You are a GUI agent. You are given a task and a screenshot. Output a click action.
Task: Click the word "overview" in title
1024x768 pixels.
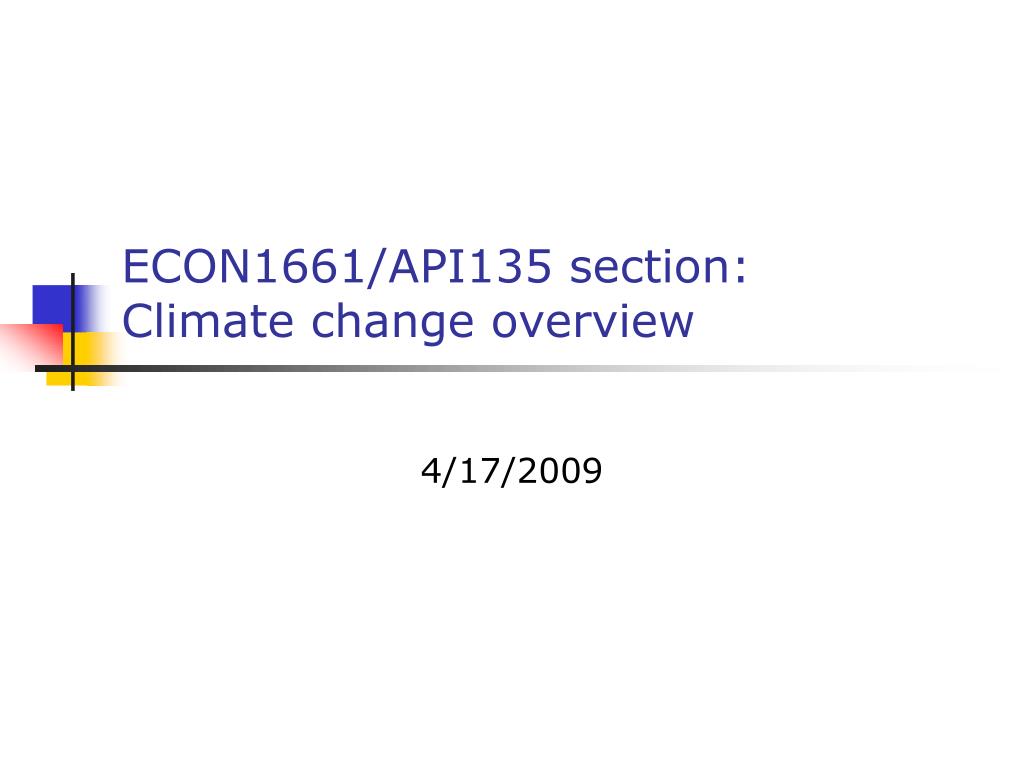pyautogui.click(x=592, y=323)
